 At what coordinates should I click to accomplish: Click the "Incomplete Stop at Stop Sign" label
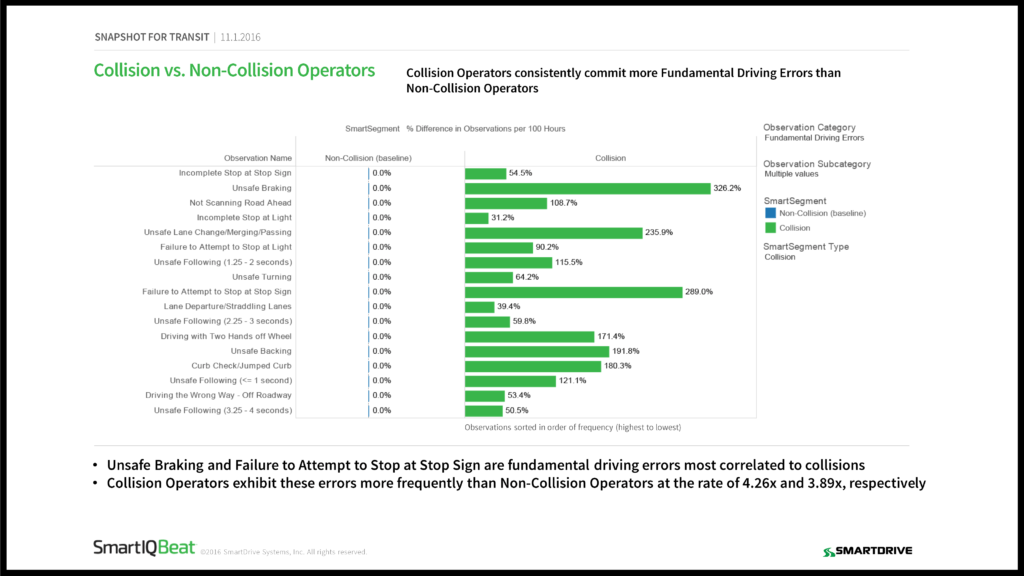click(x=235, y=173)
